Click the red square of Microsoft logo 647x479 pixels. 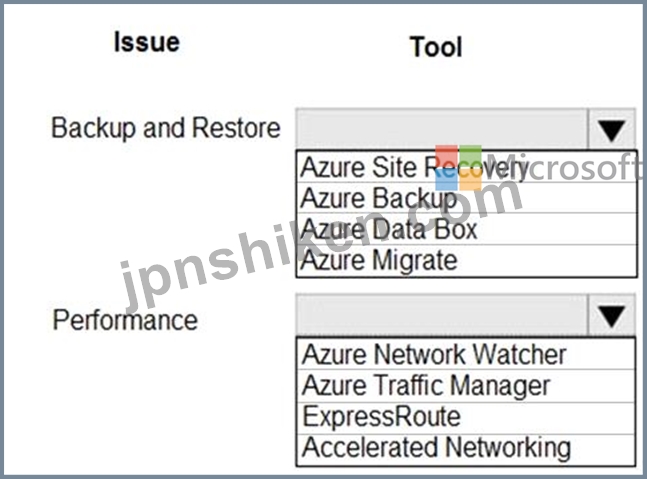pyautogui.click(x=446, y=156)
